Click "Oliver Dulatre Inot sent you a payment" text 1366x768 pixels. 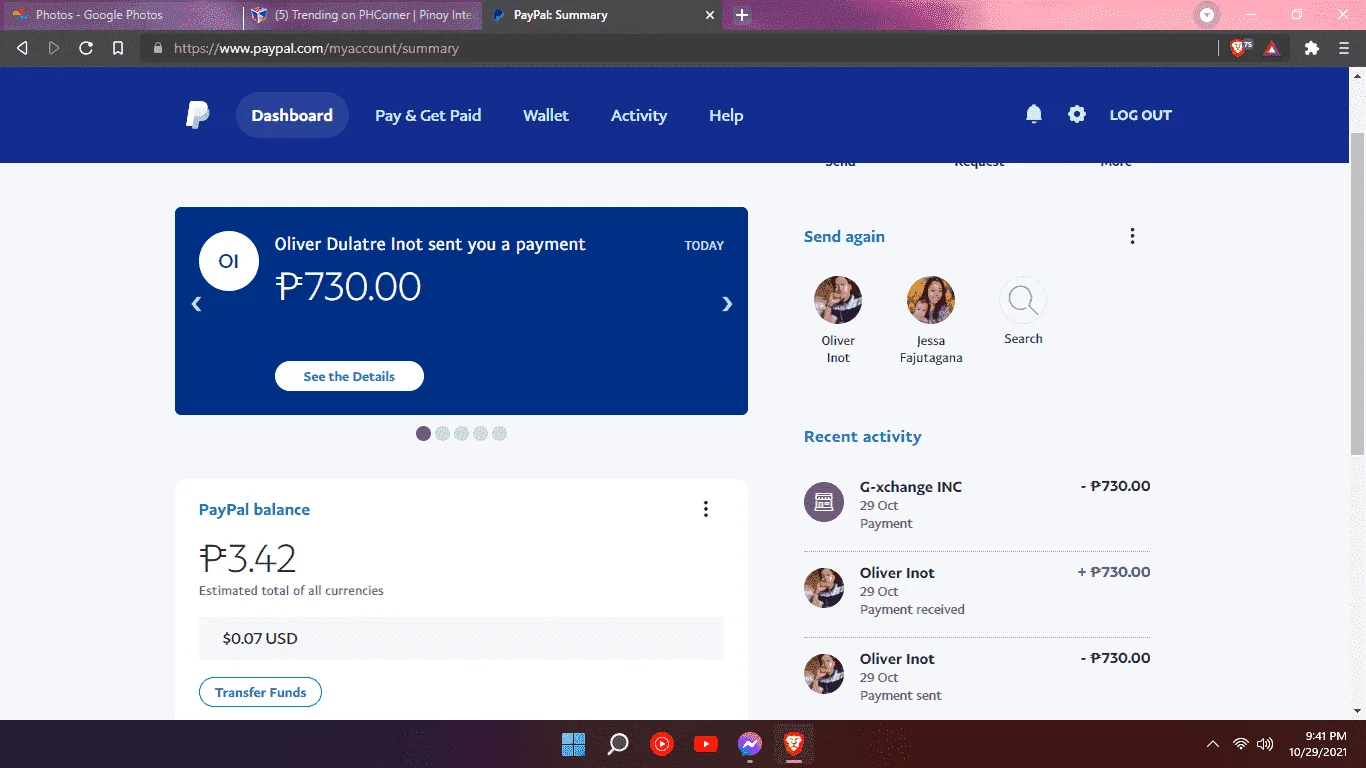[430, 244]
